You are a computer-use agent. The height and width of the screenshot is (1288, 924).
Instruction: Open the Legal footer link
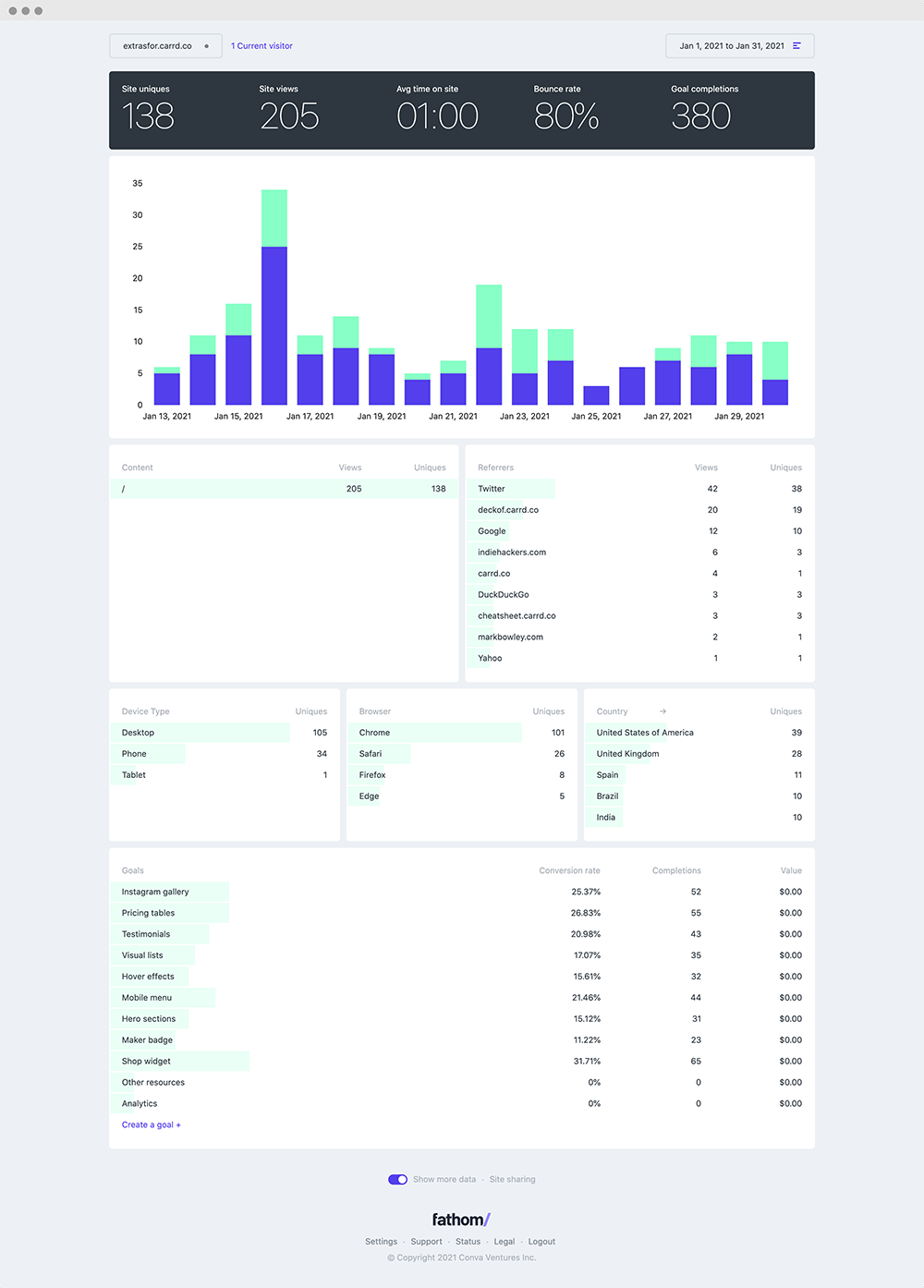click(x=505, y=1242)
